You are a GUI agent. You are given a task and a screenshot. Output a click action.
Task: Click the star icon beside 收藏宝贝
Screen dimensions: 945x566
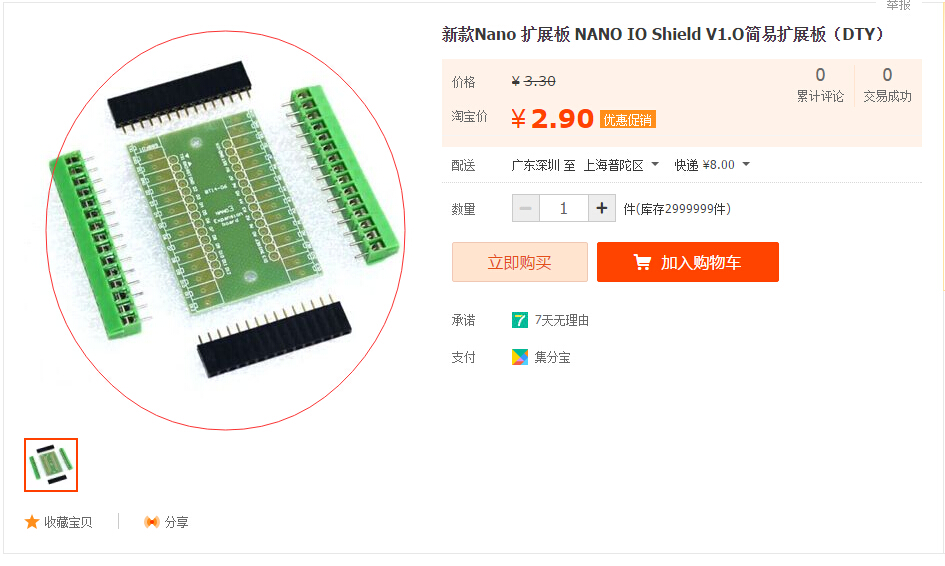click(x=31, y=522)
